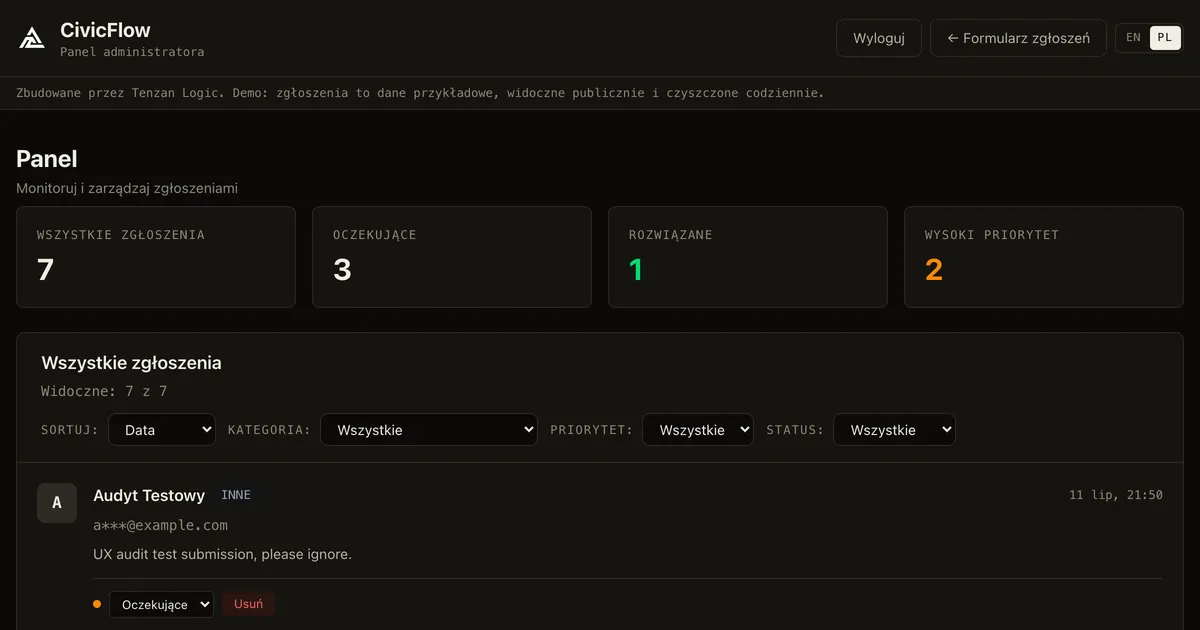This screenshot has width=1200, height=630.
Task: Click the orange status dot beside Oczekujące
Action: click(97, 604)
